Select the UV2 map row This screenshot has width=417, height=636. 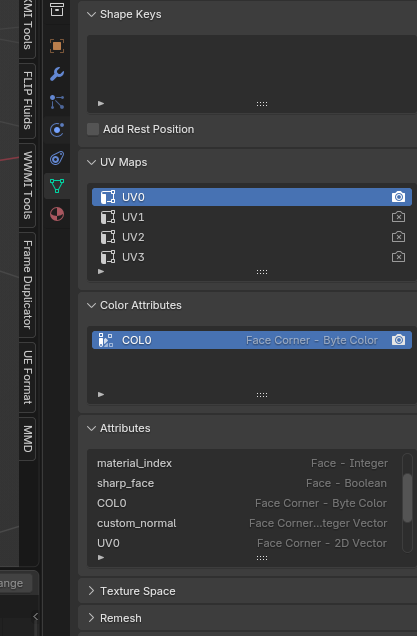click(x=252, y=237)
